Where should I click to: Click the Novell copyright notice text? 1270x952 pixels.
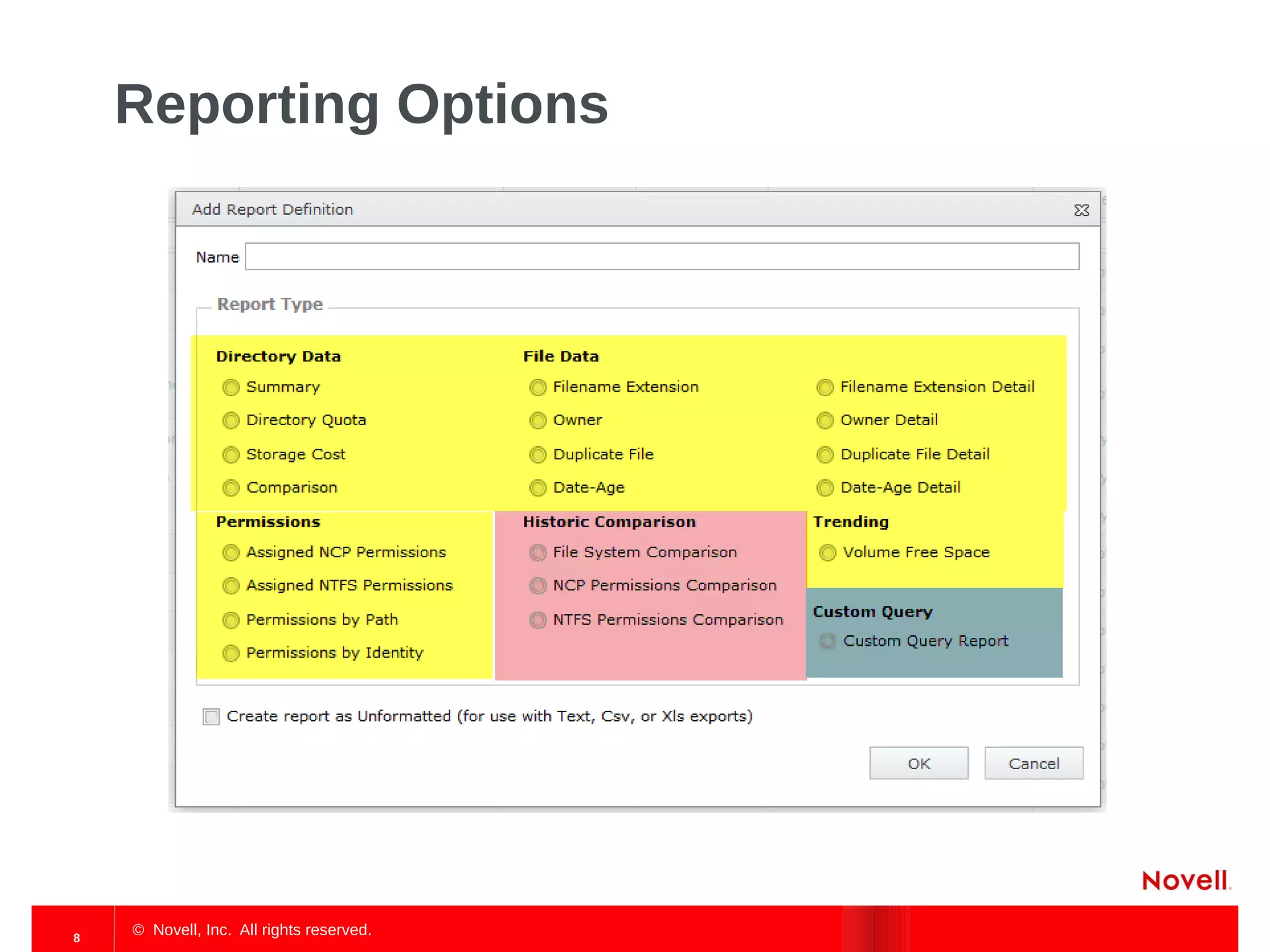[x=252, y=930]
